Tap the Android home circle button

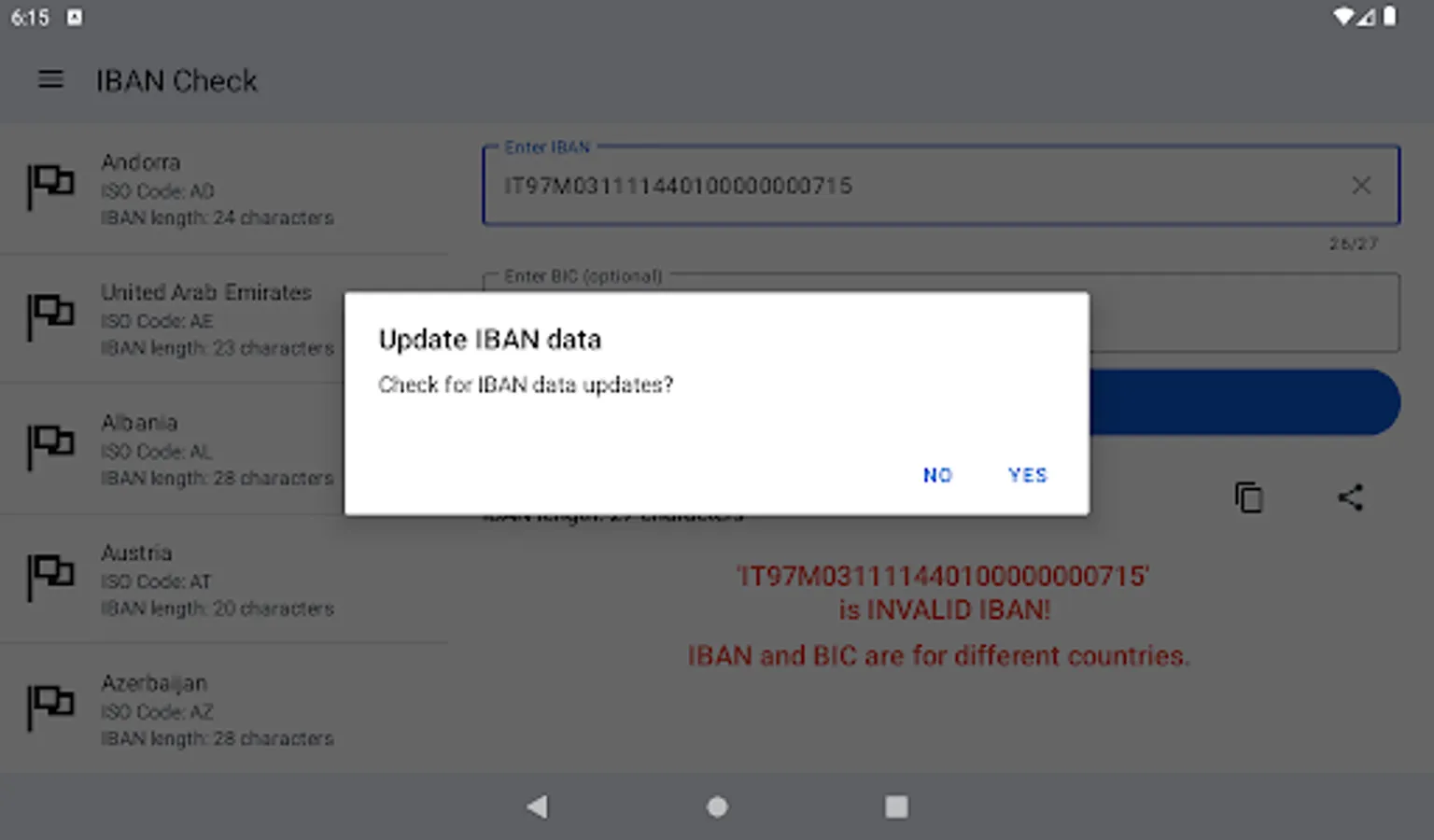[717, 806]
